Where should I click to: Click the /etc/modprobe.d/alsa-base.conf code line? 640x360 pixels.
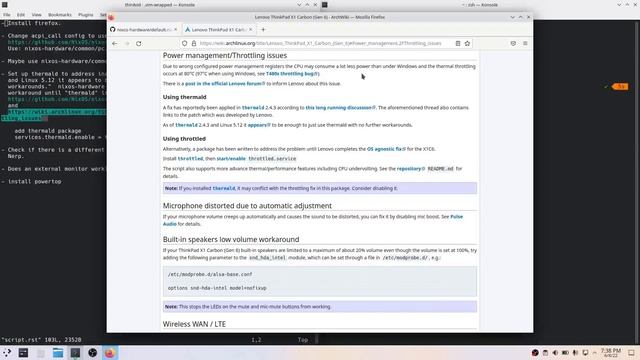click(210, 274)
